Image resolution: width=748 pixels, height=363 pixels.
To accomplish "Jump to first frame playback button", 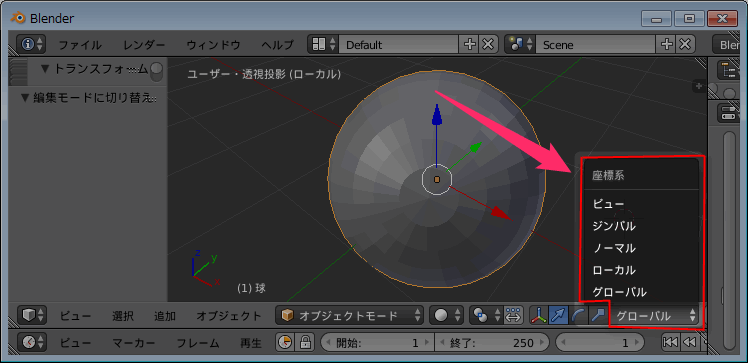I will tap(670, 342).
